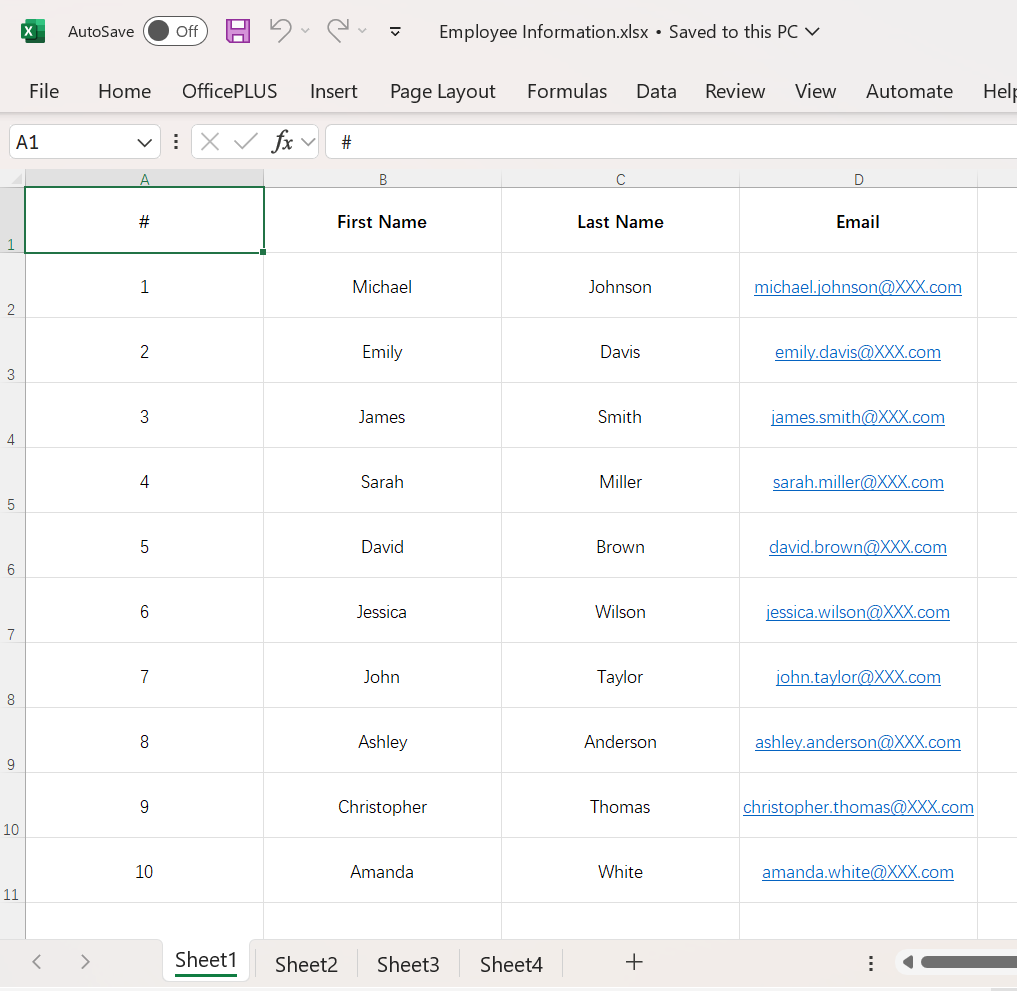
Task: Add a new sheet with the plus button
Action: point(634,962)
